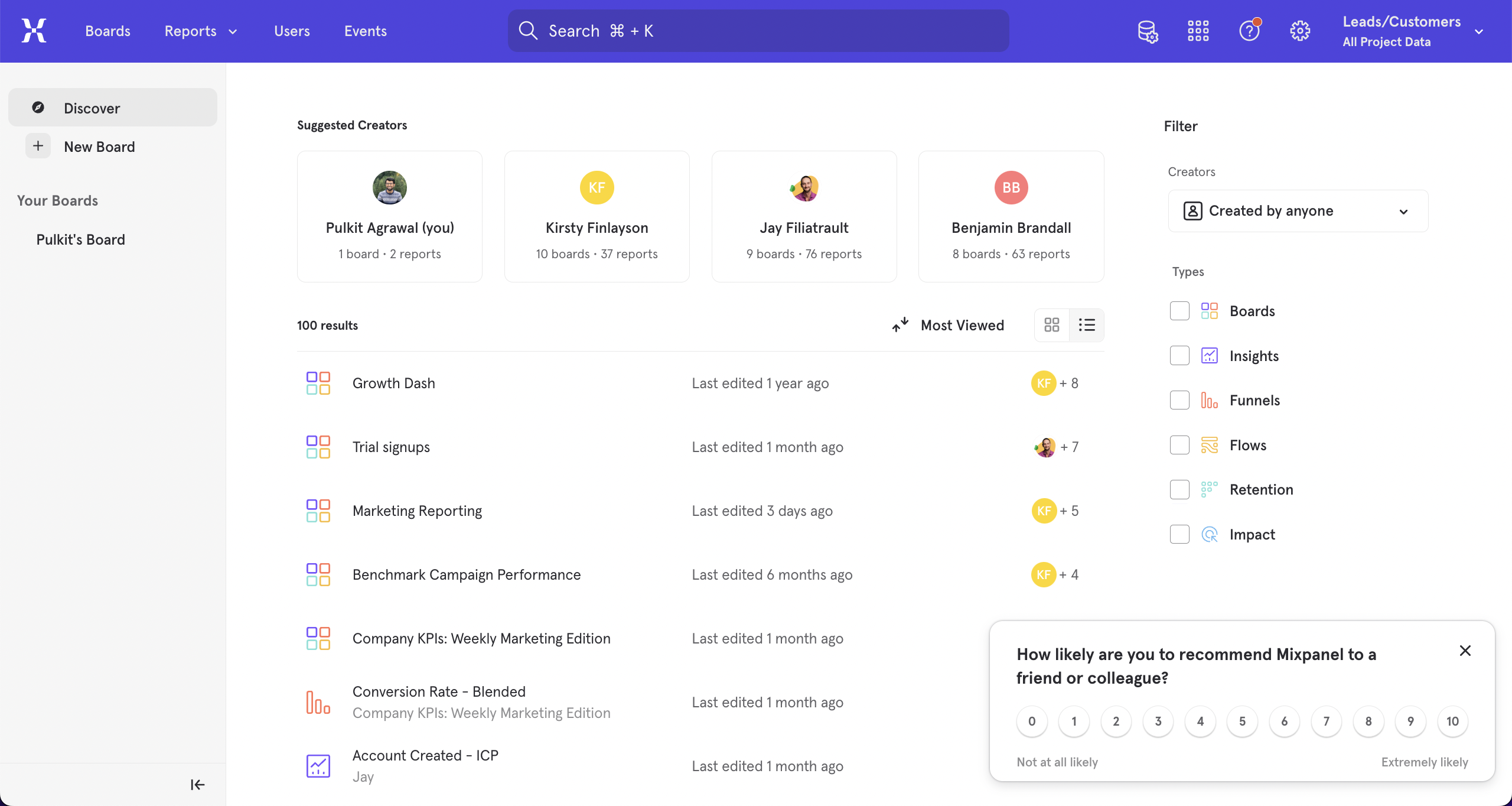Check the Impact type filter checkbox
Viewport: 1512px width, 806px height.
(x=1179, y=534)
